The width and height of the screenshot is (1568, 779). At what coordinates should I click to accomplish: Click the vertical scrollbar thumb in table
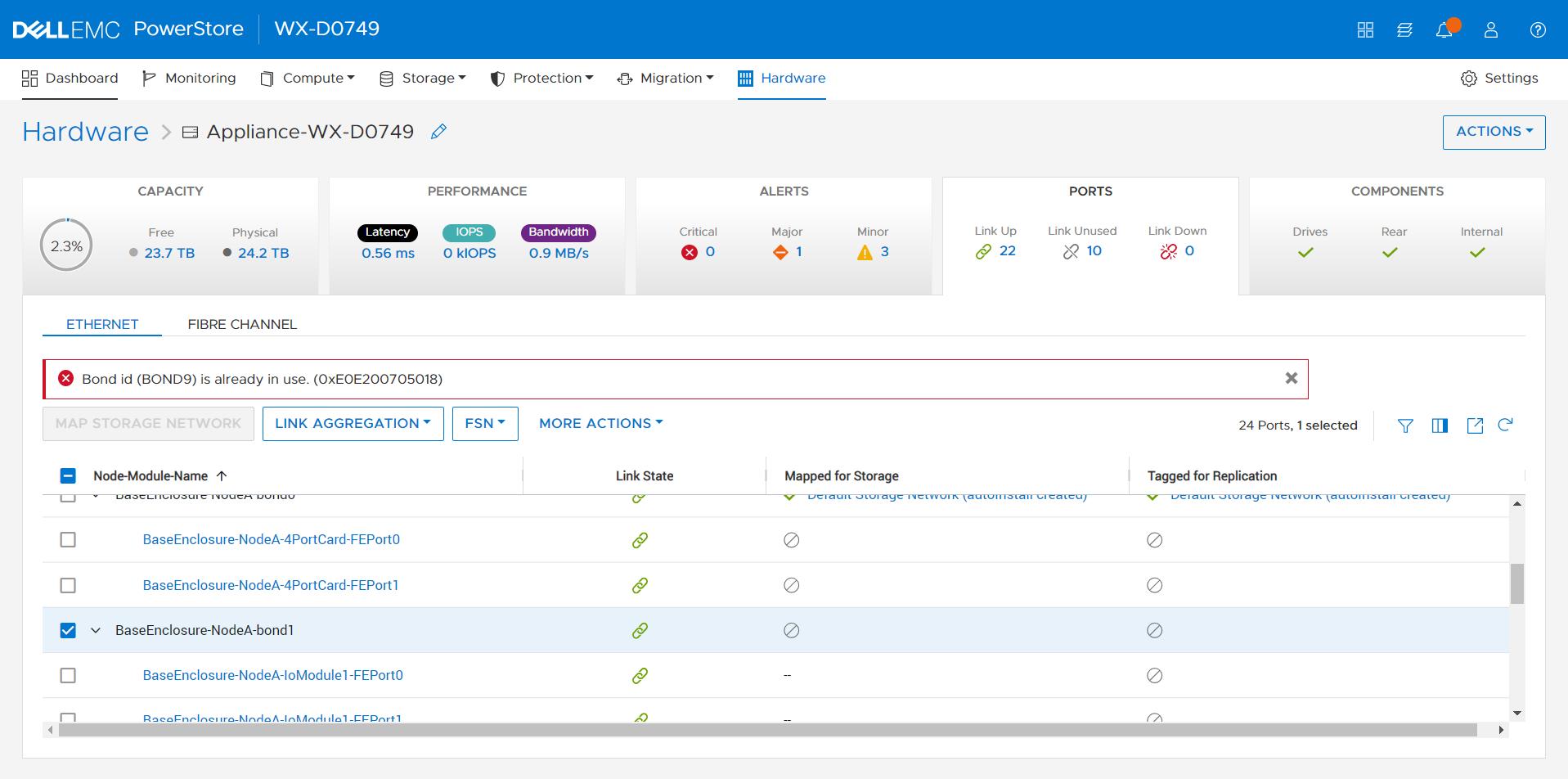1516,583
